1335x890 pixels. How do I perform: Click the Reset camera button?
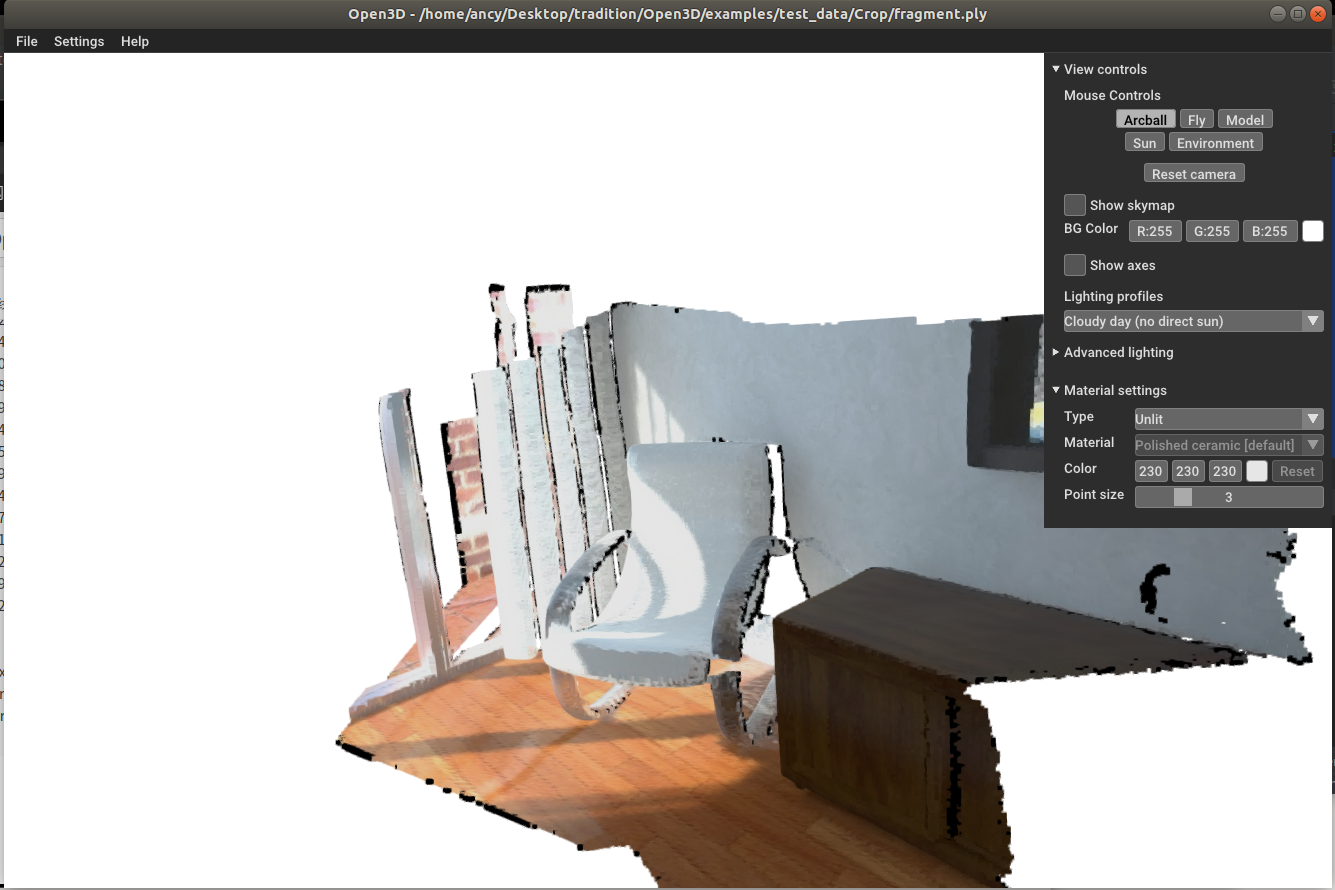[1193, 172]
